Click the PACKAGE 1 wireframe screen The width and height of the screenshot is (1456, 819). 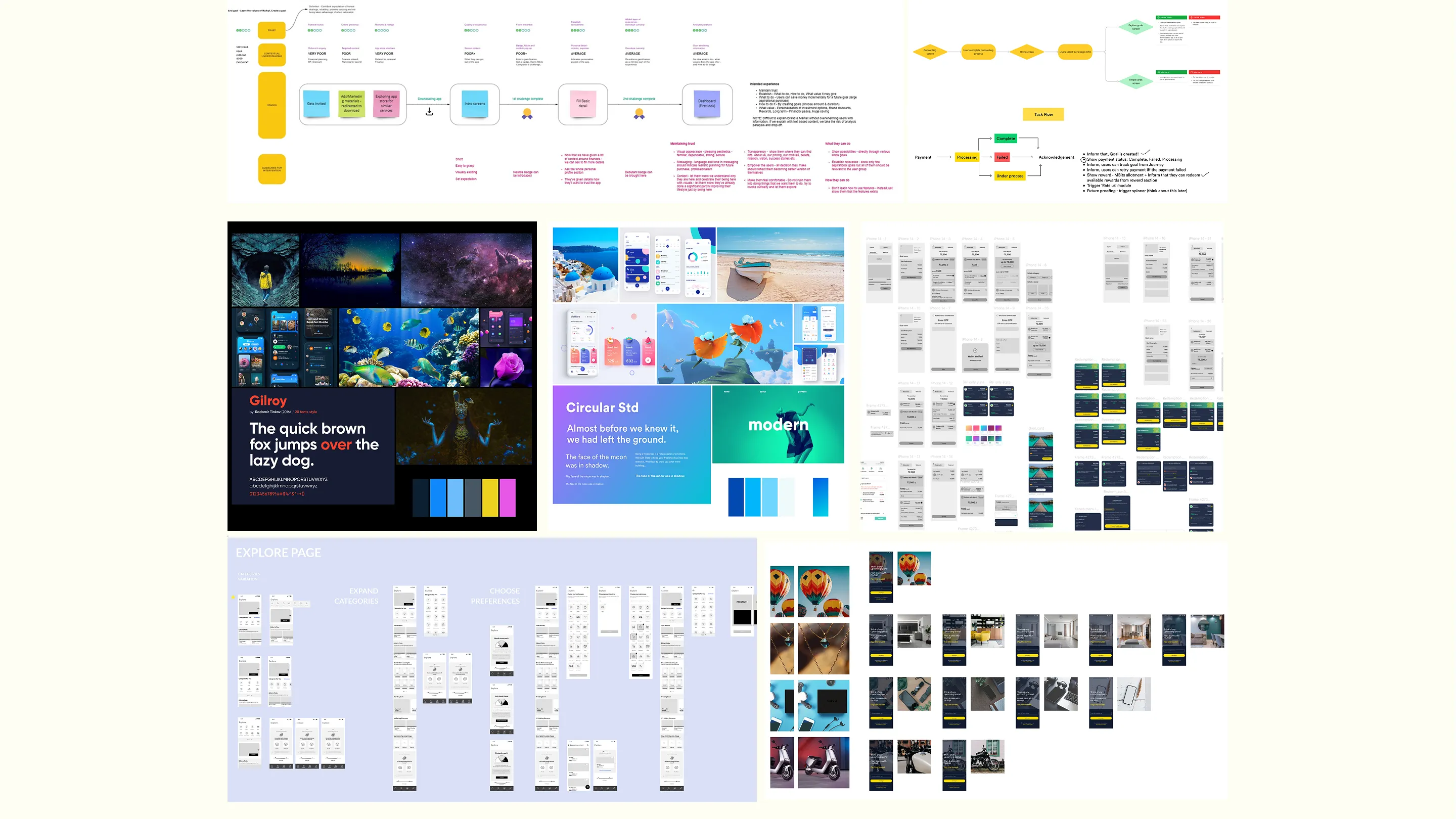click(x=742, y=612)
